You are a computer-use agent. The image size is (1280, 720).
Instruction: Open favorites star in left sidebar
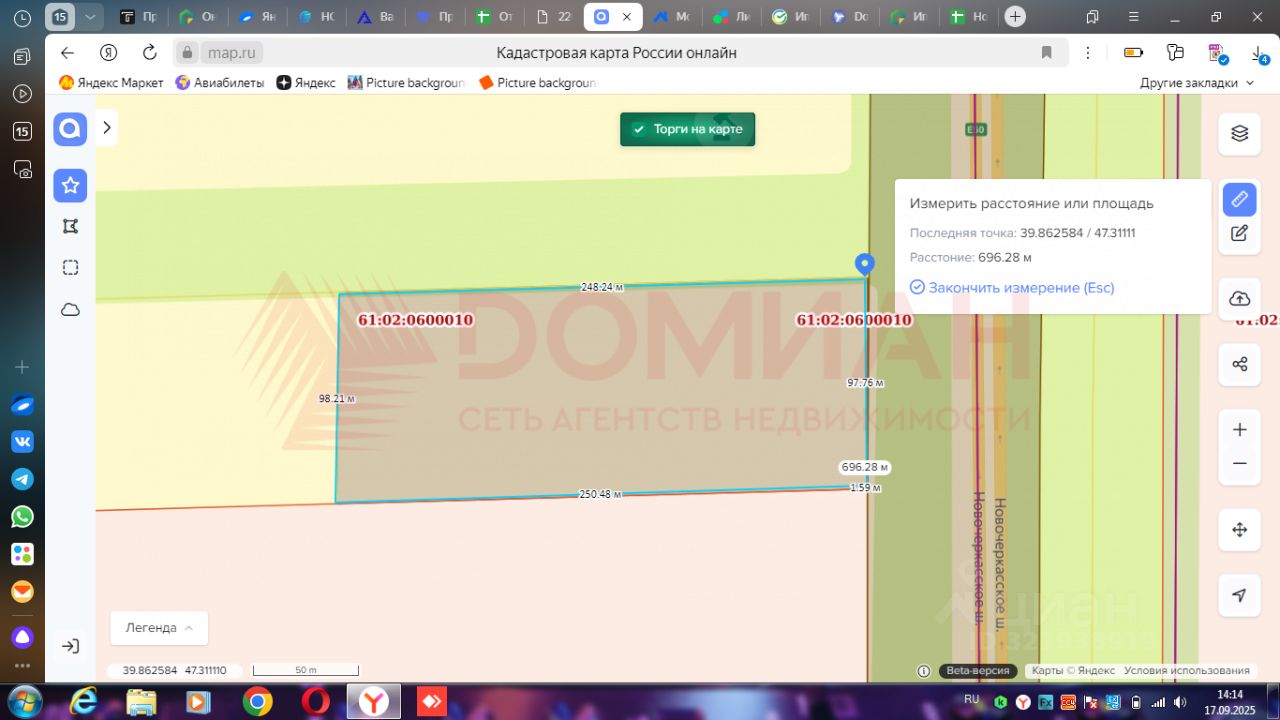coord(70,185)
